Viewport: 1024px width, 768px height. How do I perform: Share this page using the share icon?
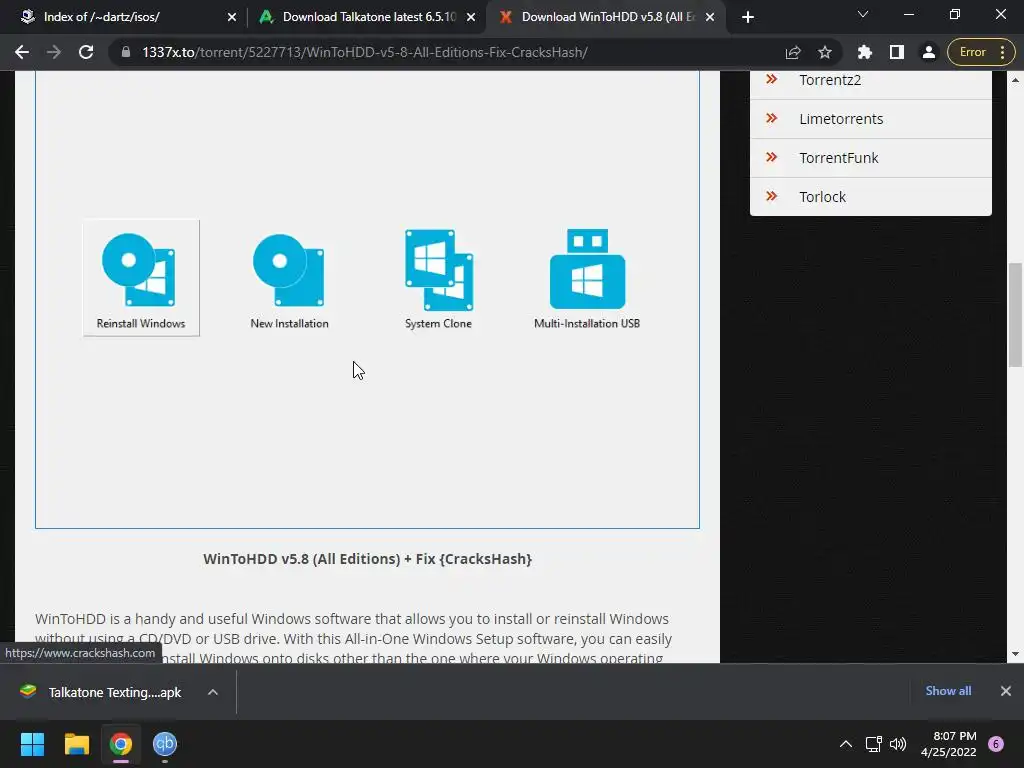click(x=793, y=52)
